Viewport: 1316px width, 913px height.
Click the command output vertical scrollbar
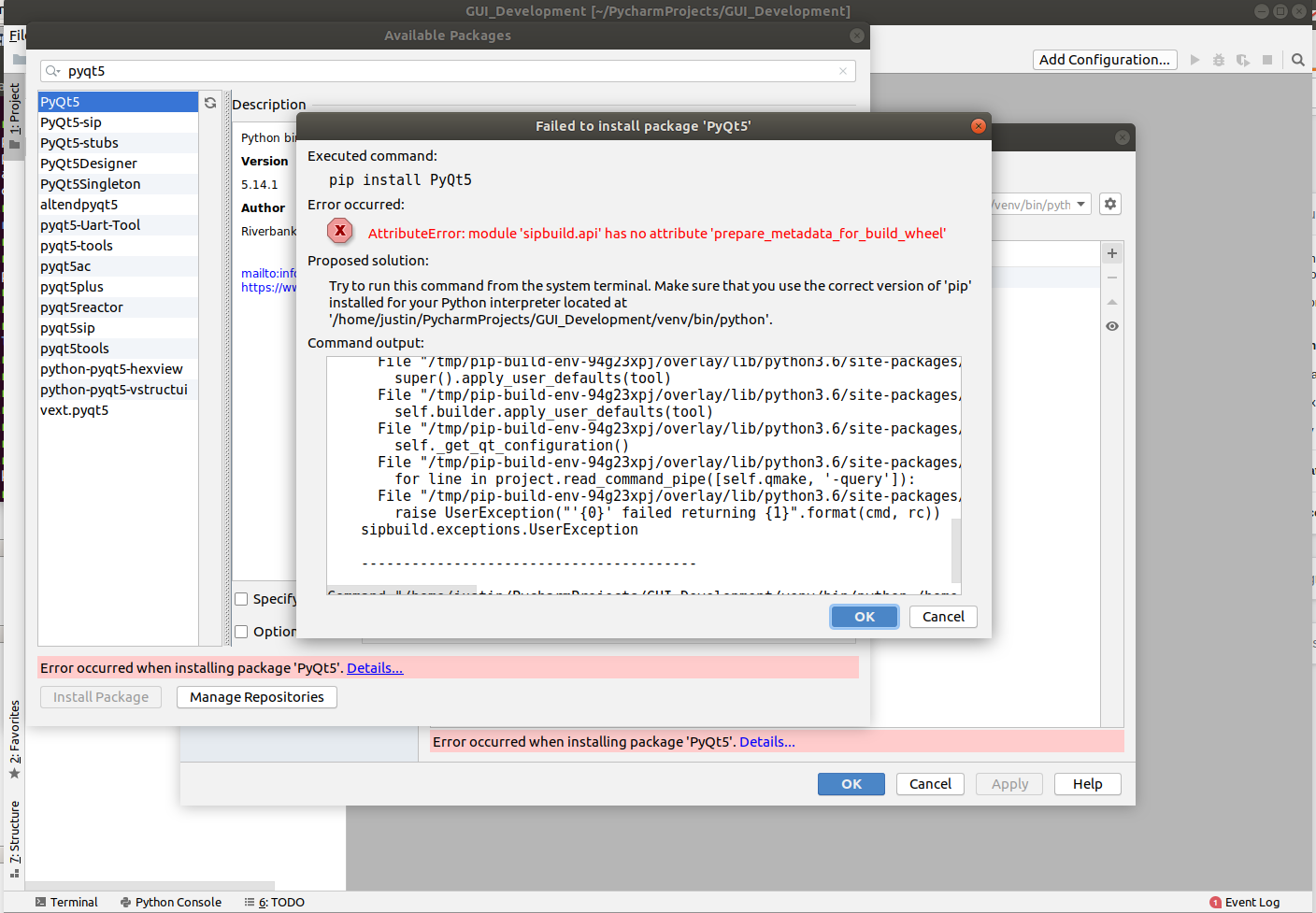point(956,549)
